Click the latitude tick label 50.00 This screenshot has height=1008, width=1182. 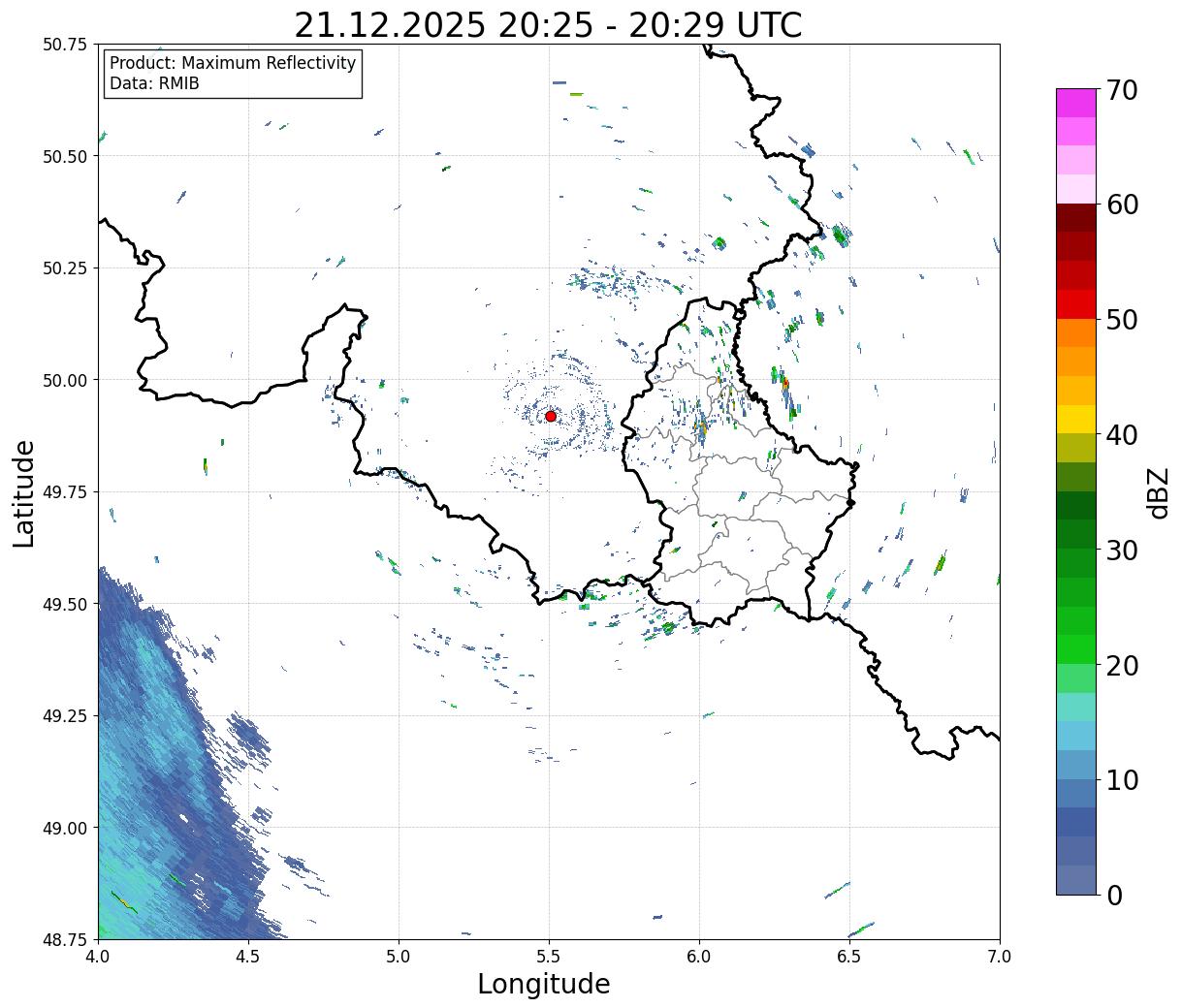tap(66, 380)
